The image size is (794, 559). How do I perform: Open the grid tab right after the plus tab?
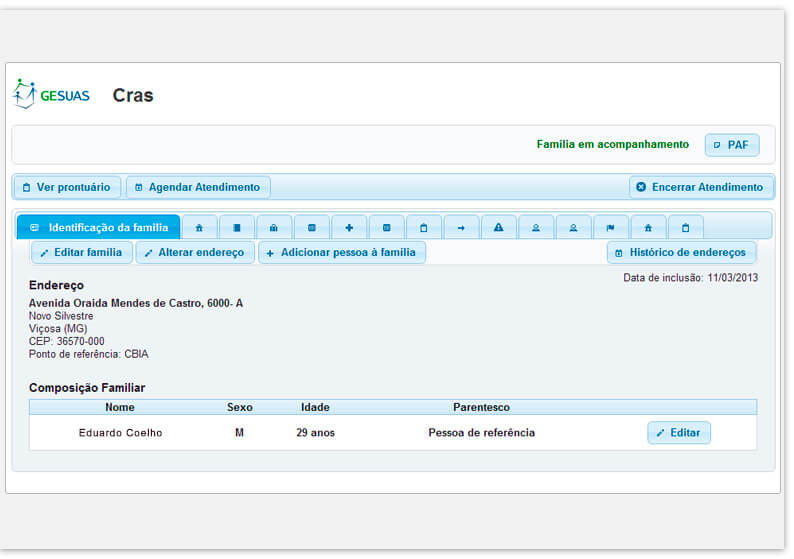[x=386, y=228]
